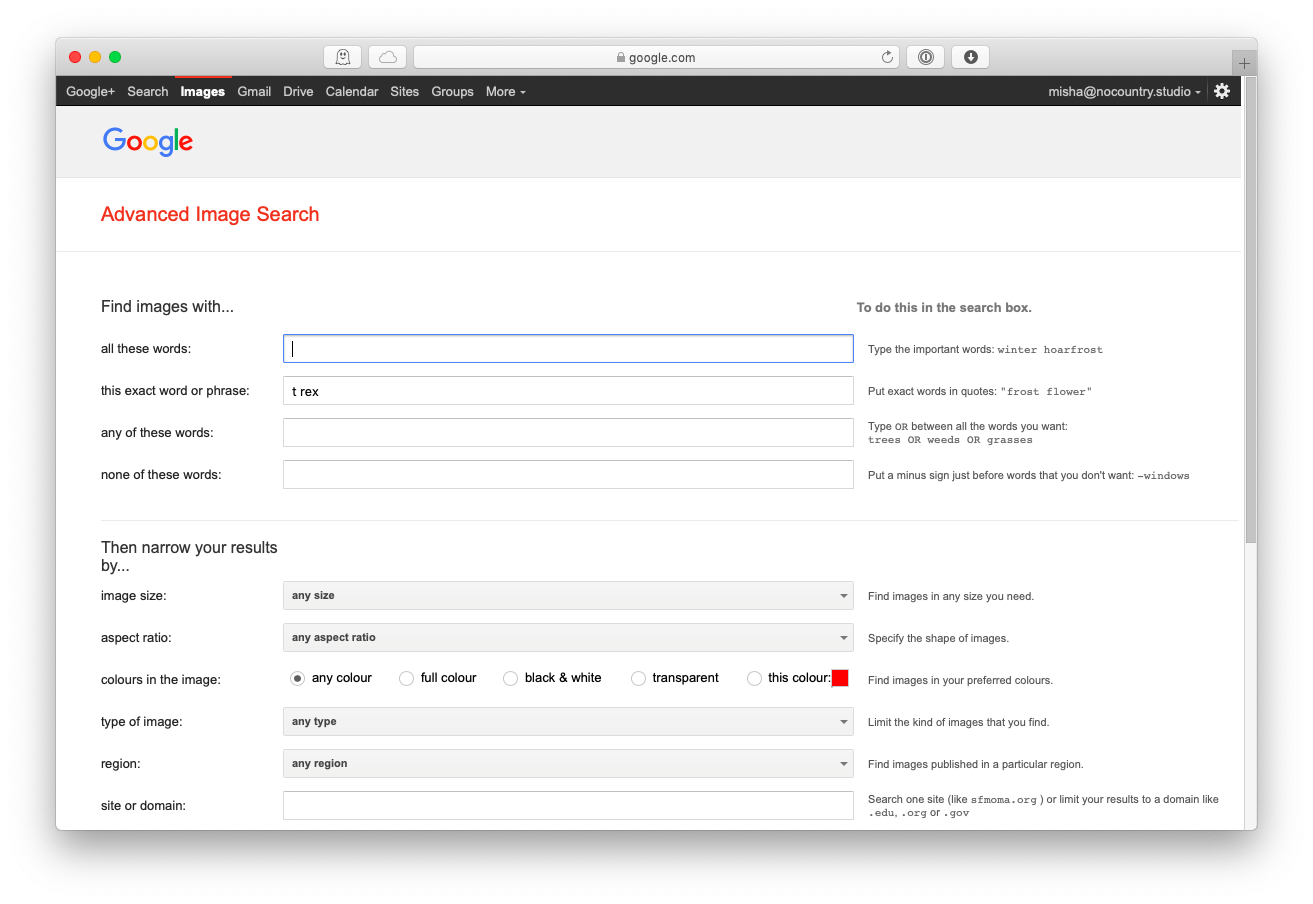The height and width of the screenshot is (904, 1313).
Task: Click the google.com address bar
Action: [656, 57]
